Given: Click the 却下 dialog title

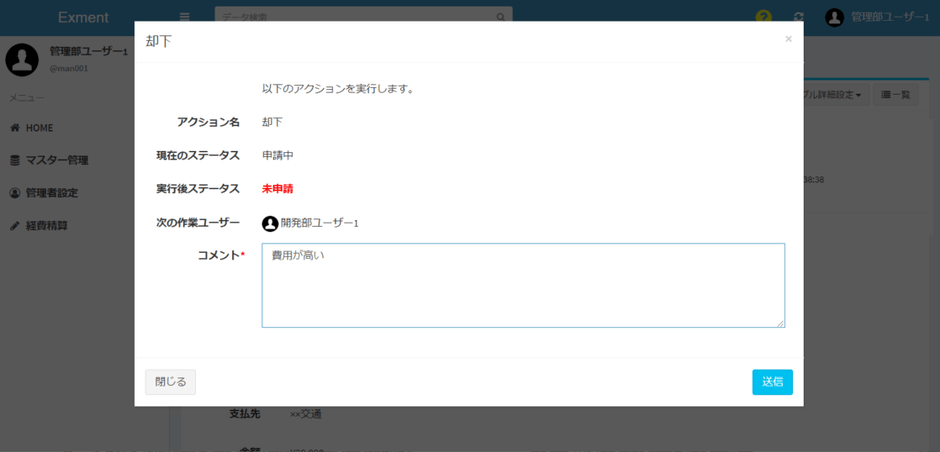Looking at the screenshot, I should pos(158,41).
